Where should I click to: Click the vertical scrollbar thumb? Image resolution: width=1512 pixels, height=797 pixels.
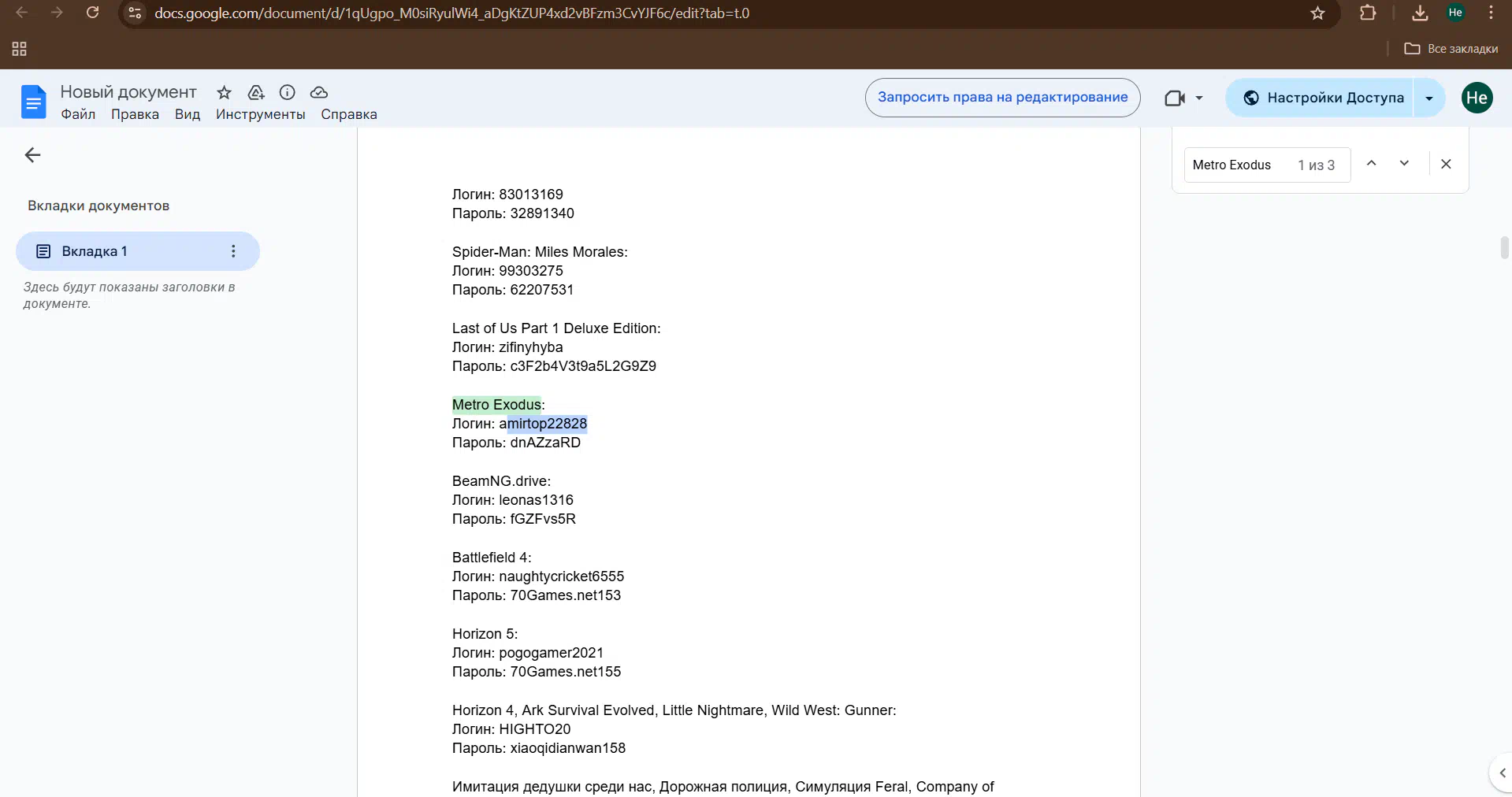pyautogui.click(x=1504, y=247)
